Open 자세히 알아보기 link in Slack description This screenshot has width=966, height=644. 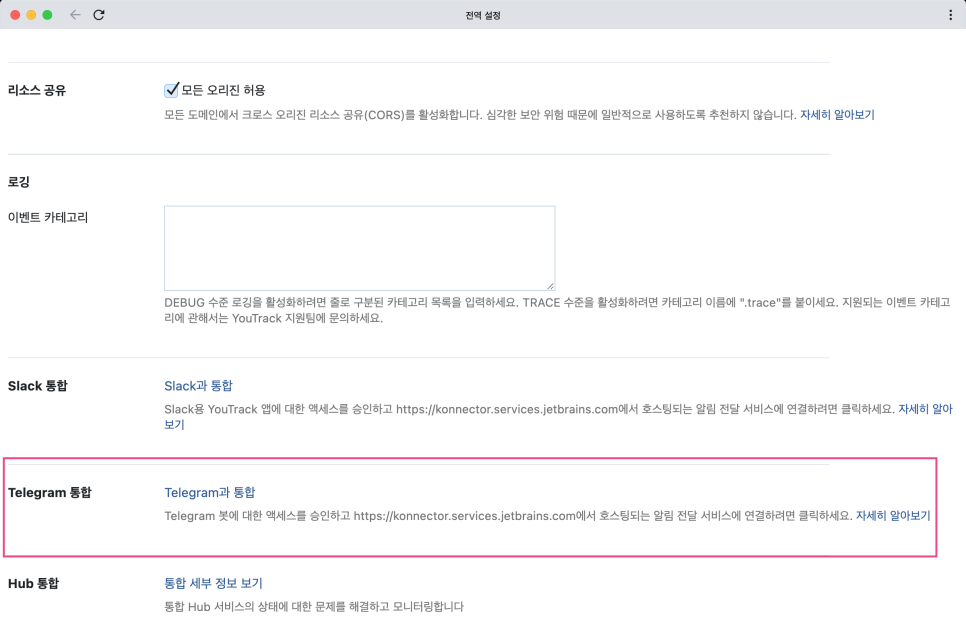point(925,409)
